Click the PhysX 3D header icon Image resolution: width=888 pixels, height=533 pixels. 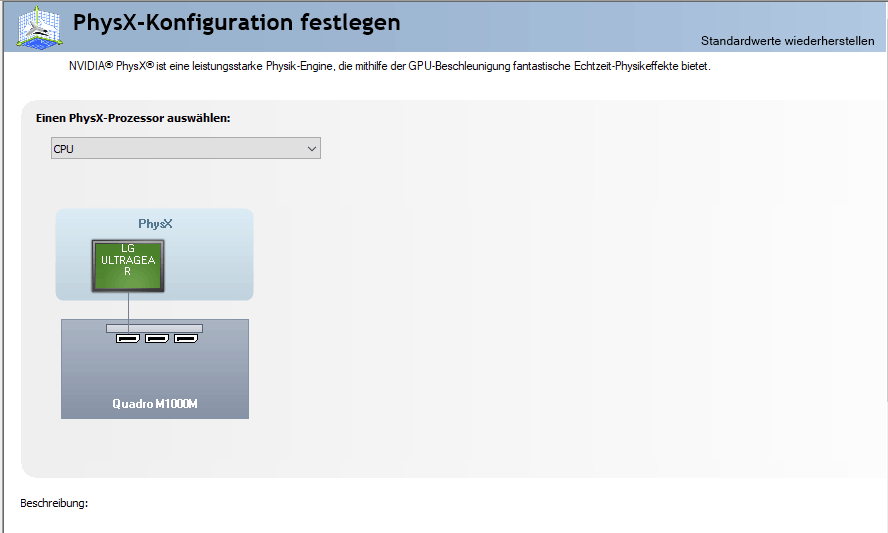pos(39,27)
